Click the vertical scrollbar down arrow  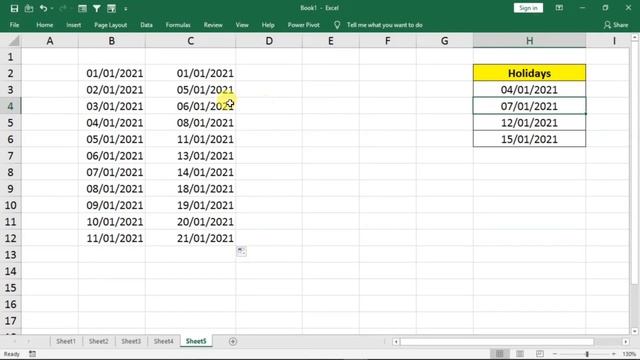(x=634, y=331)
